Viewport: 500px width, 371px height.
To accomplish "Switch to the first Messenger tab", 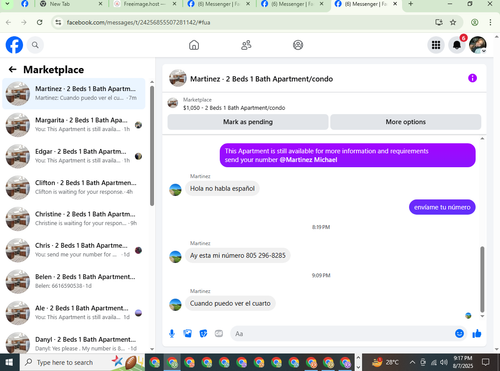I will click(x=219, y=4).
